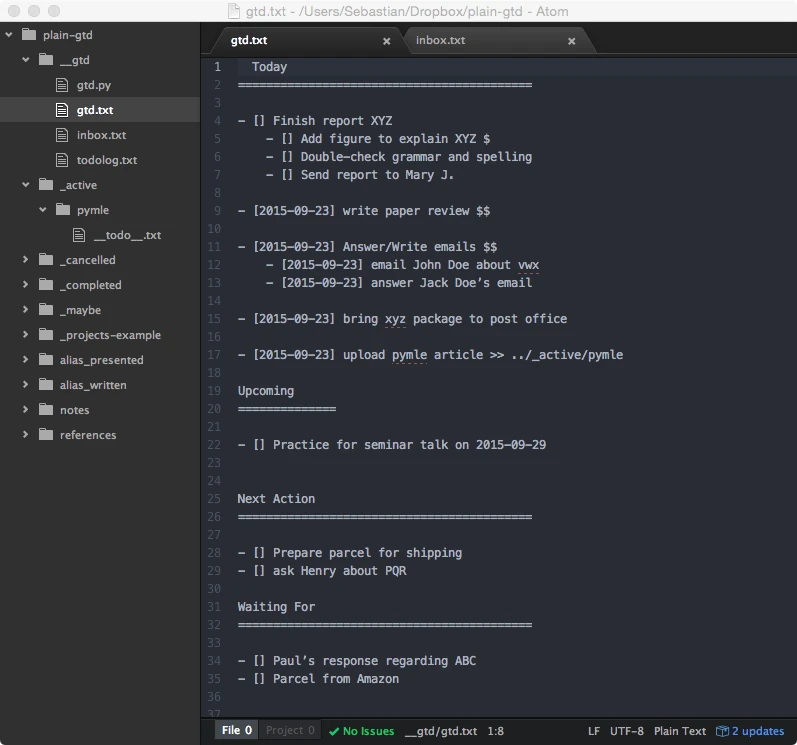Screen dimensions: 797x745
Task: Close the inbox.txt tab
Action: click(x=571, y=41)
